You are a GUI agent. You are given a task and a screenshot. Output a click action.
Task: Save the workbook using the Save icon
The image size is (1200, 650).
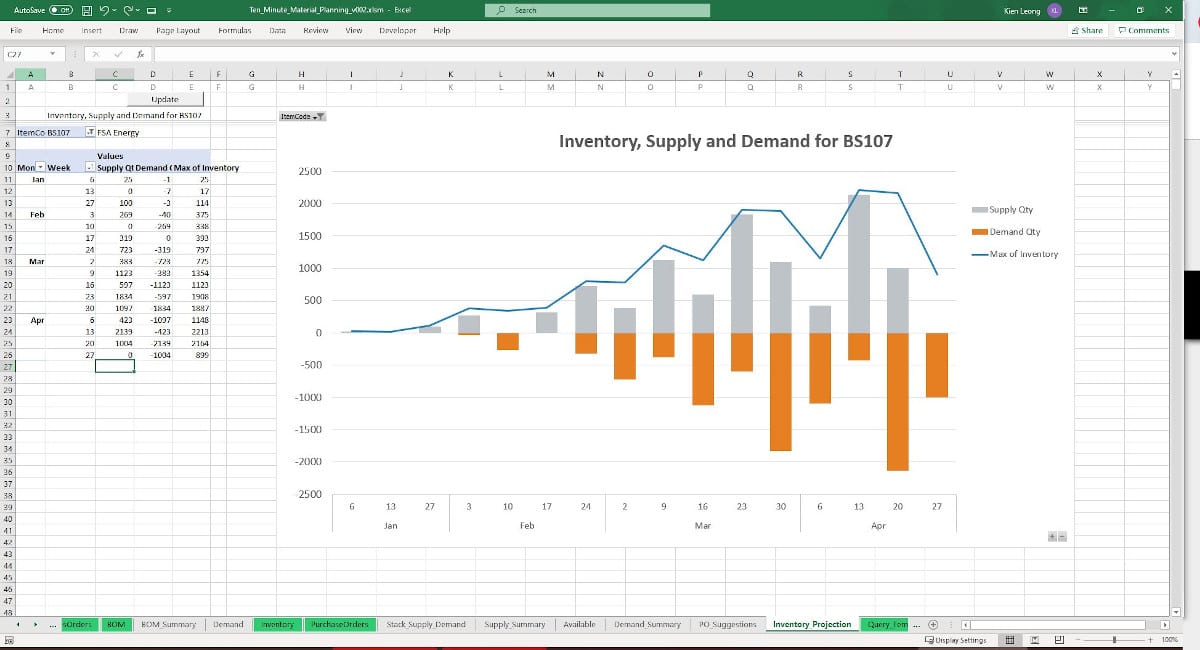point(87,10)
